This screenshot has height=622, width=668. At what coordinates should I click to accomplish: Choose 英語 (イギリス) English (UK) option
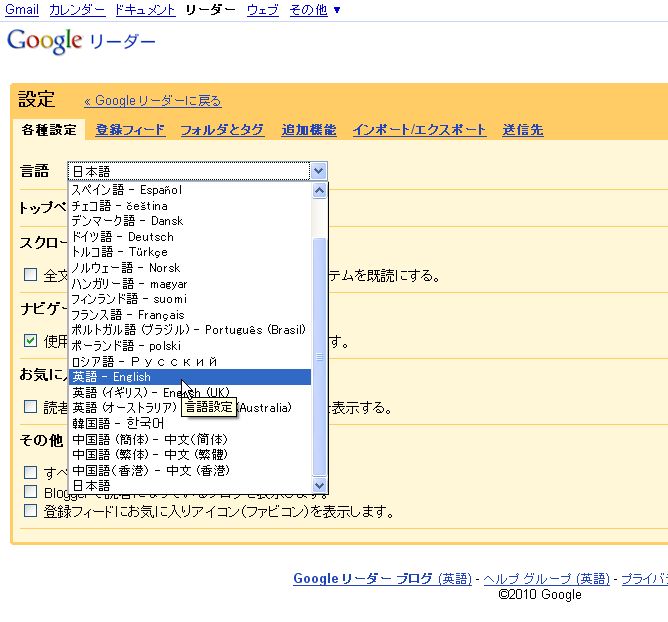190,392
